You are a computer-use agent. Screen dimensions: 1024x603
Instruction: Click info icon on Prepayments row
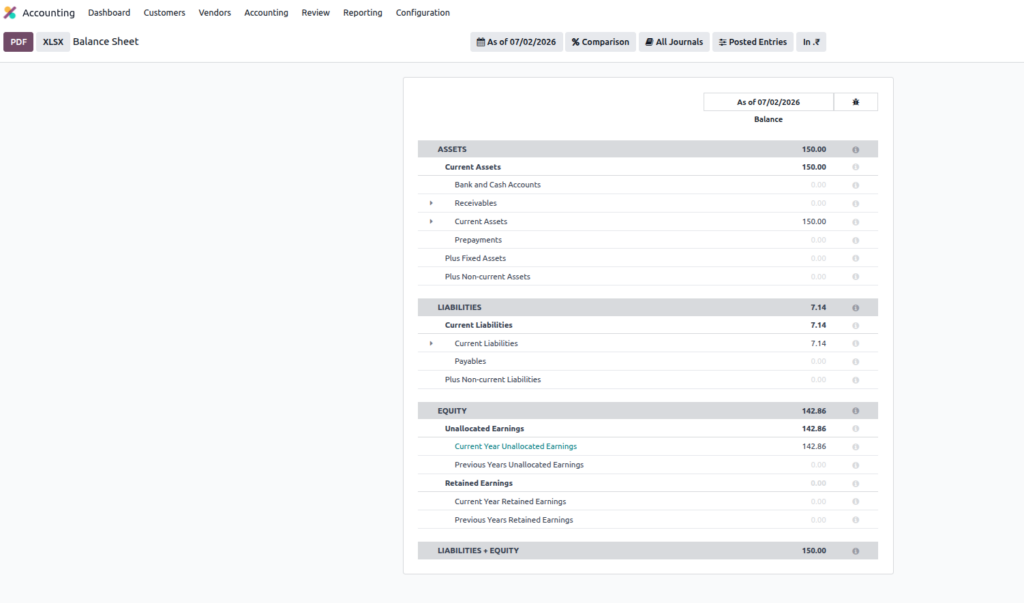tap(856, 240)
